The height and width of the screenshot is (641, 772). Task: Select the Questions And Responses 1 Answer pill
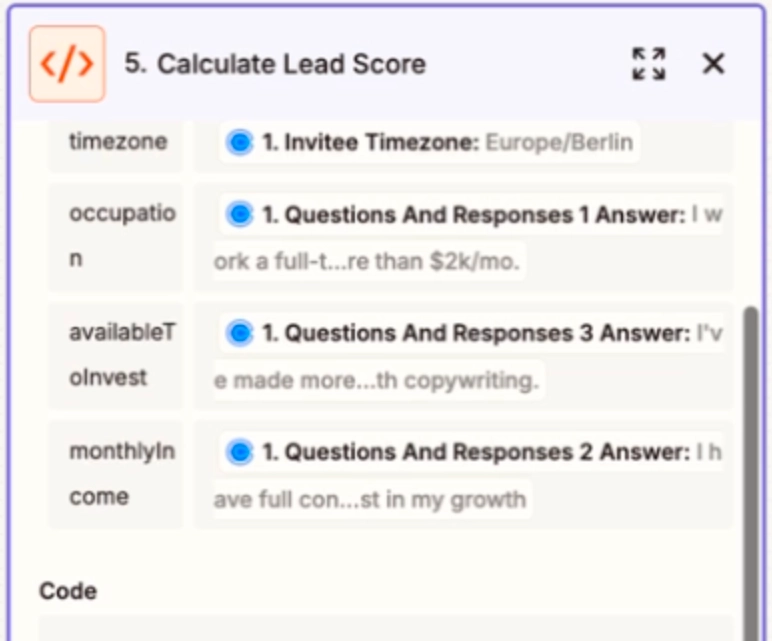(x=472, y=215)
